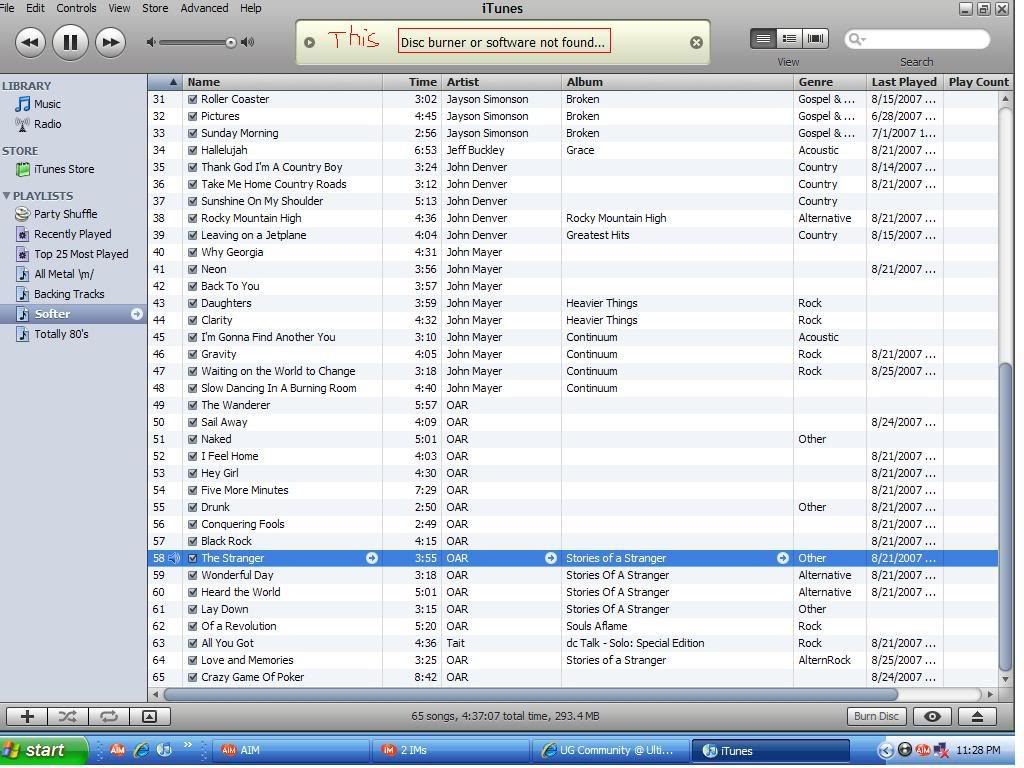This screenshot has width=1024, height=768.
Task: Switch to the UG Community browser window
Action: [x=610, y=751]
